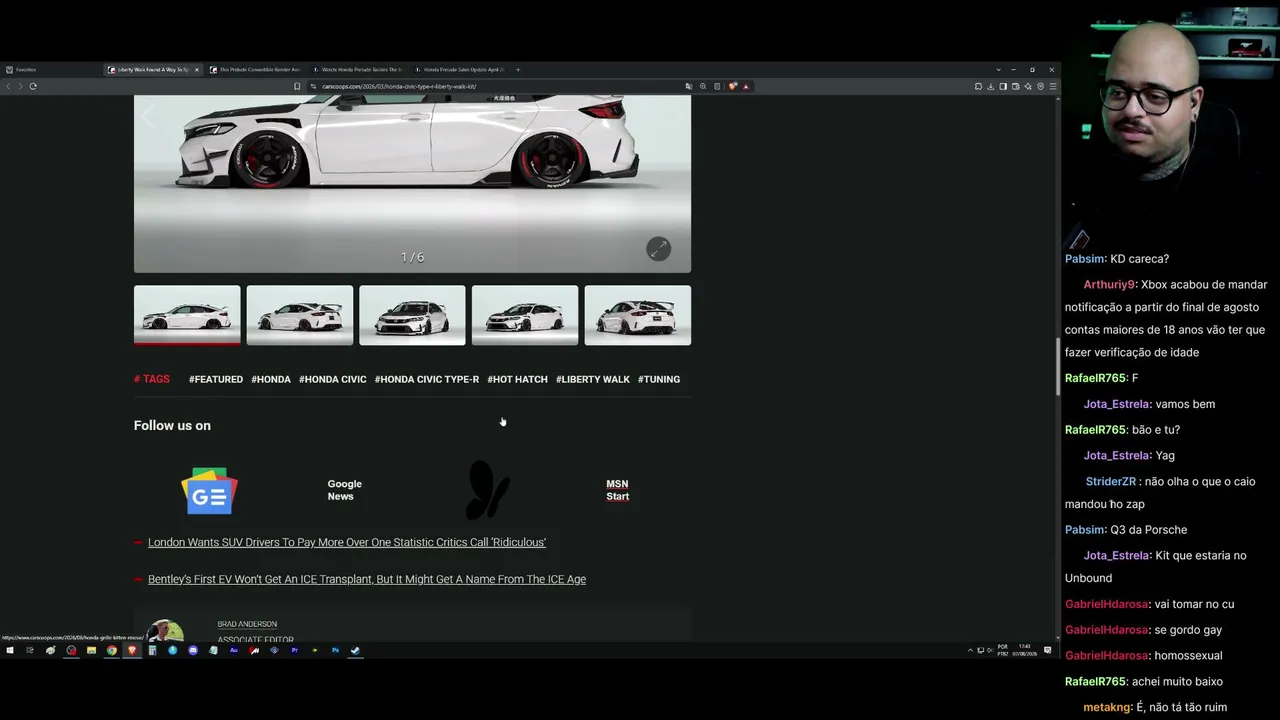Select the first side-view car thumbnail
This screenshot has height=720, width=1280.
pos(187,316)
